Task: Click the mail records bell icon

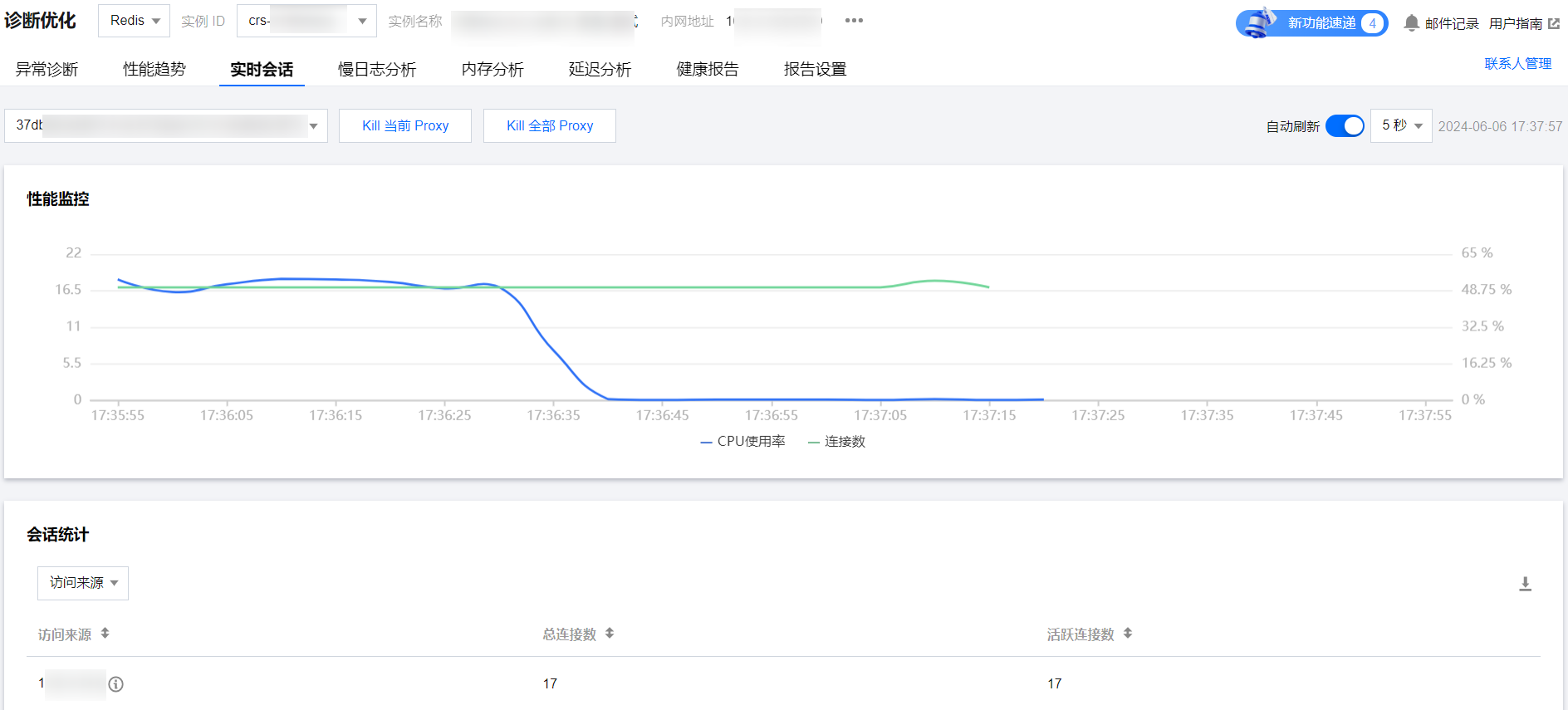Action: point(1411,23)
